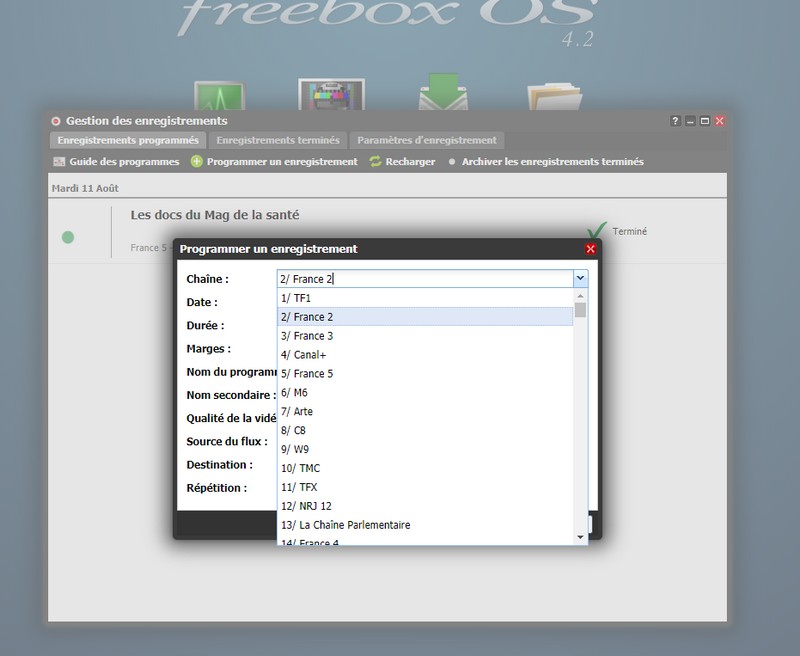Click channel list scrollbar up arrow
Image resolution: width=800 pixels, height=656 pixels.
coord(580,295)
